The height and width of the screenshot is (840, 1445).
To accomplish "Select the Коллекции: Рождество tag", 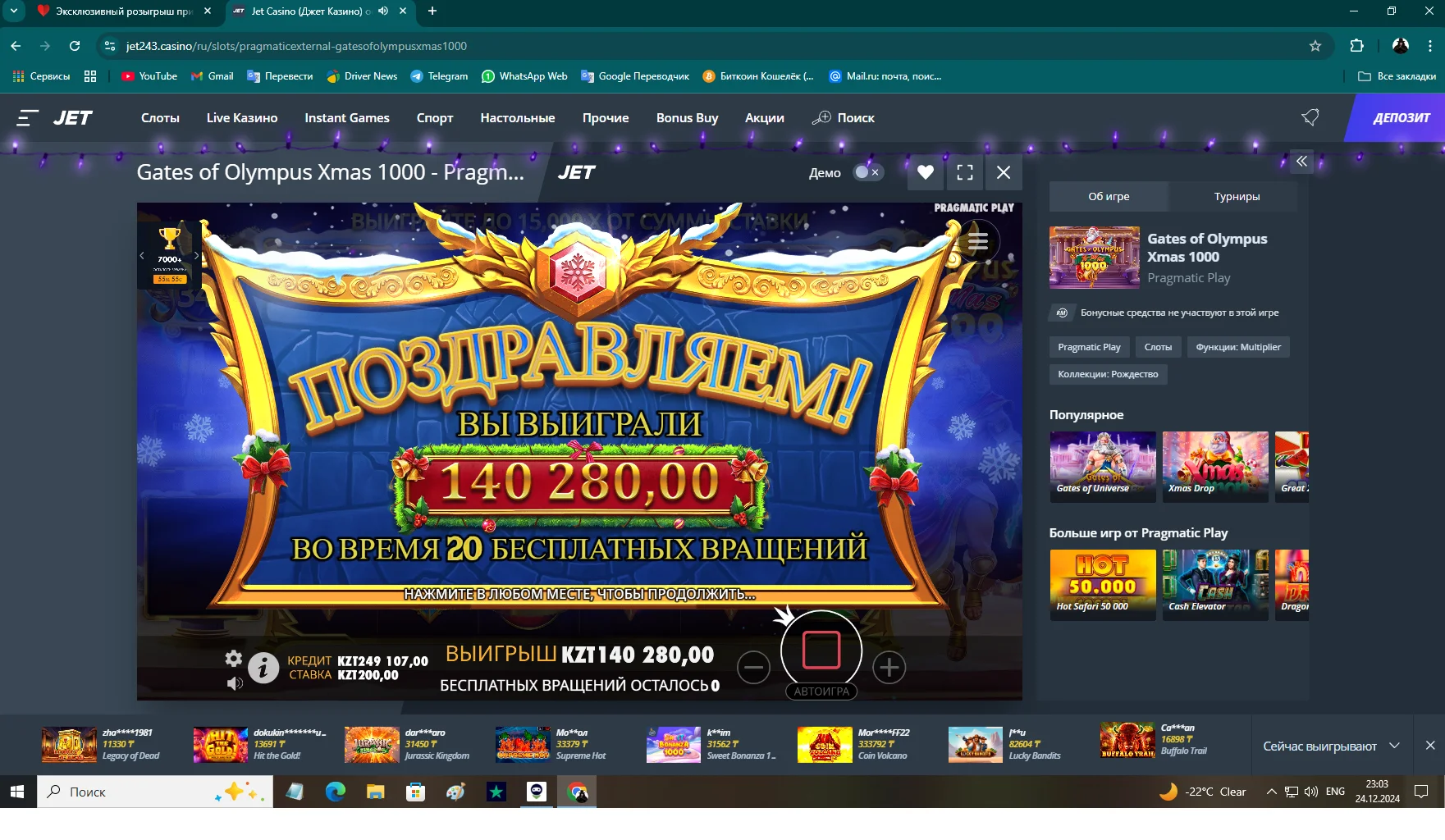I will point(1108,374).
